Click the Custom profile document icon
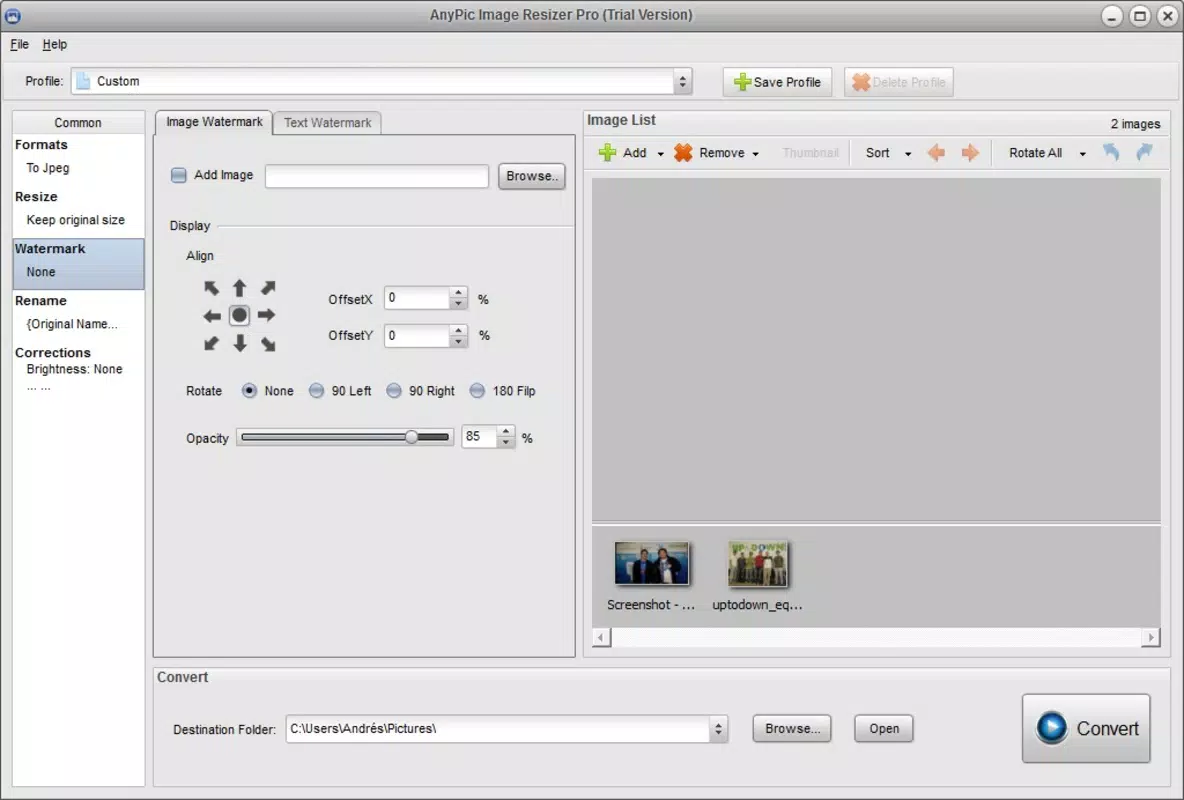This screenshot has height=800, width=1184. point(83,81)
